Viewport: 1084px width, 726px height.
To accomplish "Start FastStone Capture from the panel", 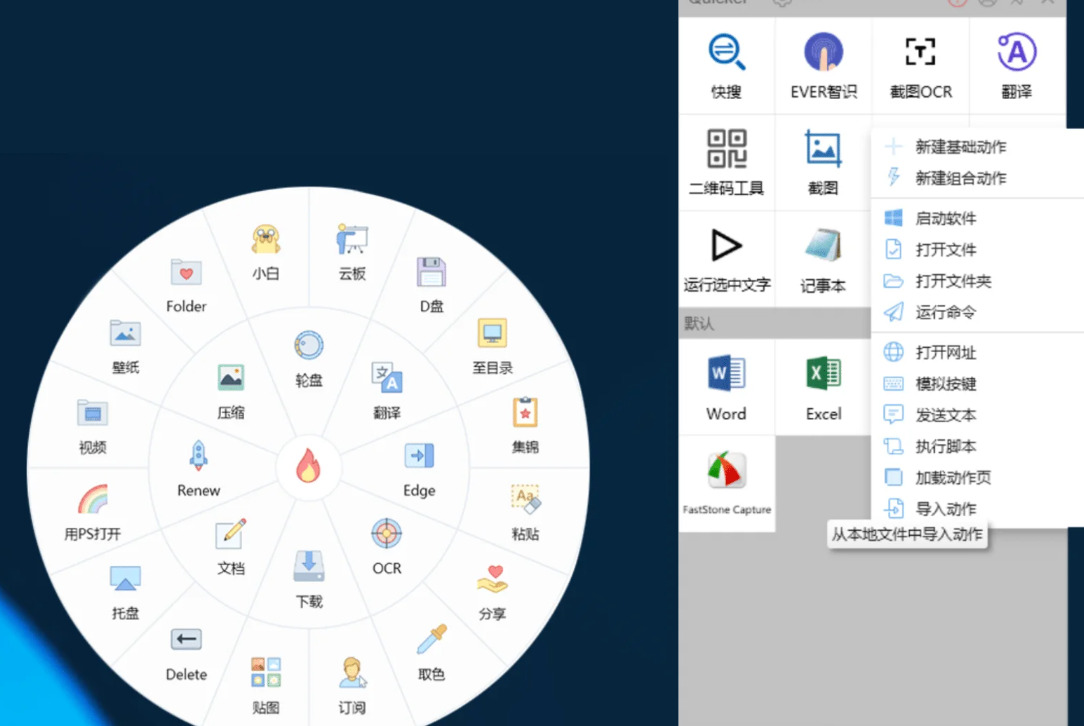I will pyautogui.click(x=727, y=483).
